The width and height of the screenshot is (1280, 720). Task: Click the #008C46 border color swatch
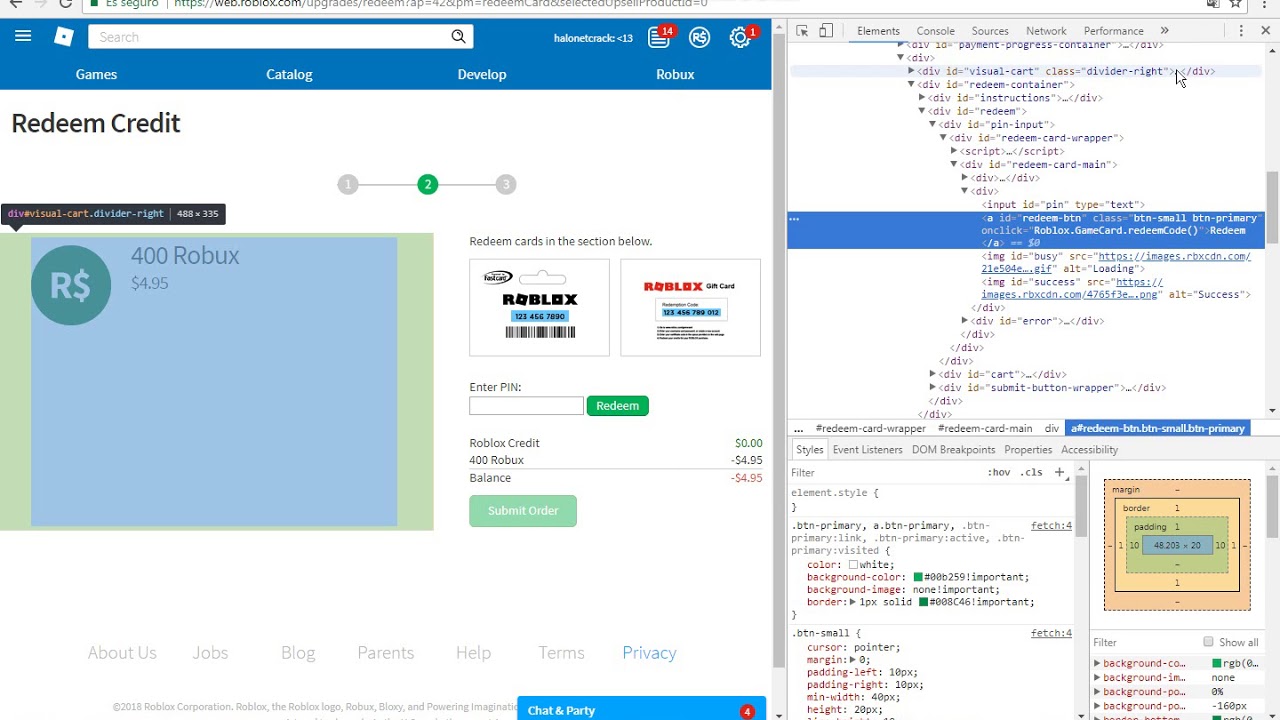924,602
